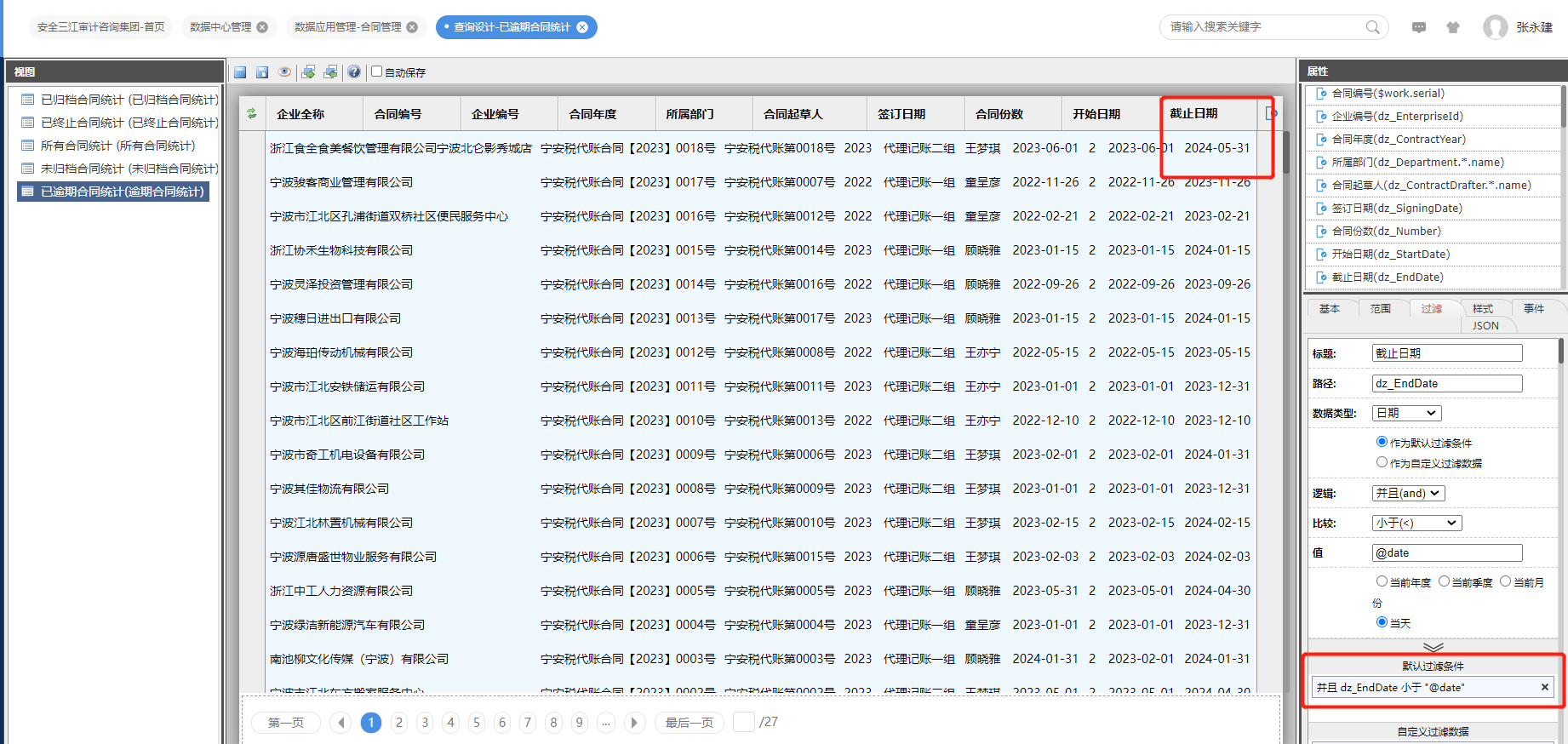Switch to the 样式 tab
This screenshot has height=744, width=1568.
[x=1482, y=308]
